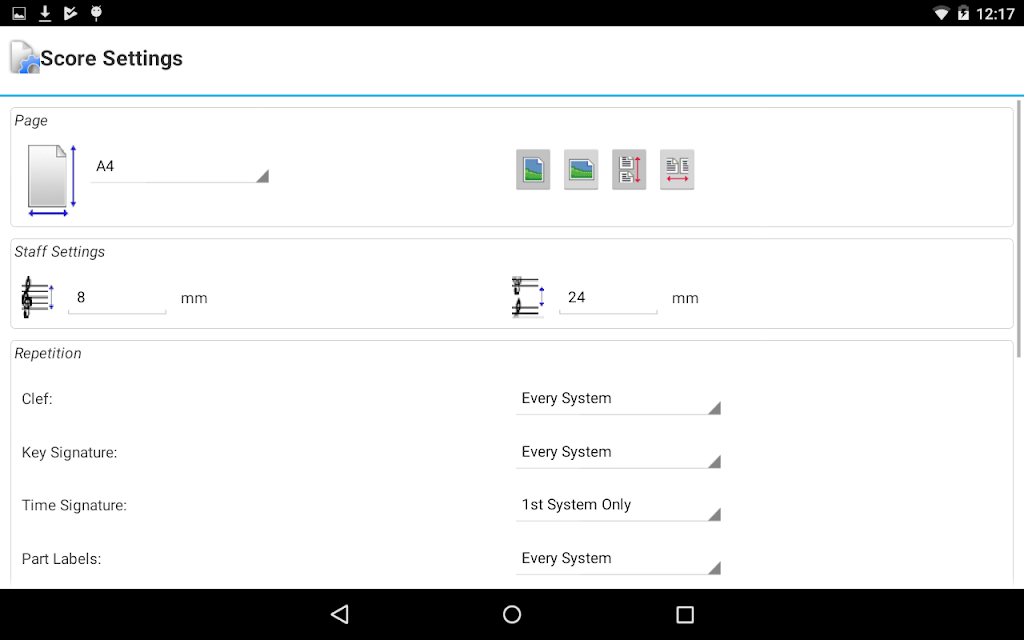Screen dimensions: 1024x640
Task: Tap the Android Home navigation button
Action: tap(512, 615)
